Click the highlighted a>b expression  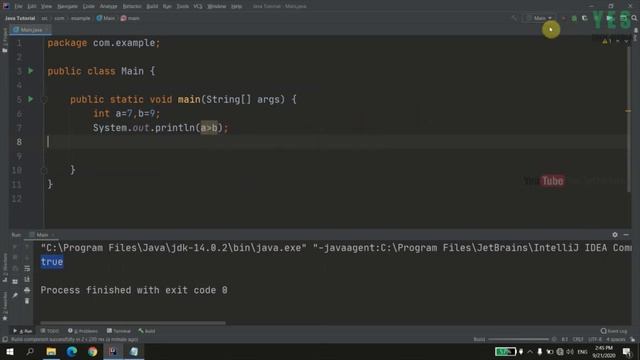[x=209, y=128]
